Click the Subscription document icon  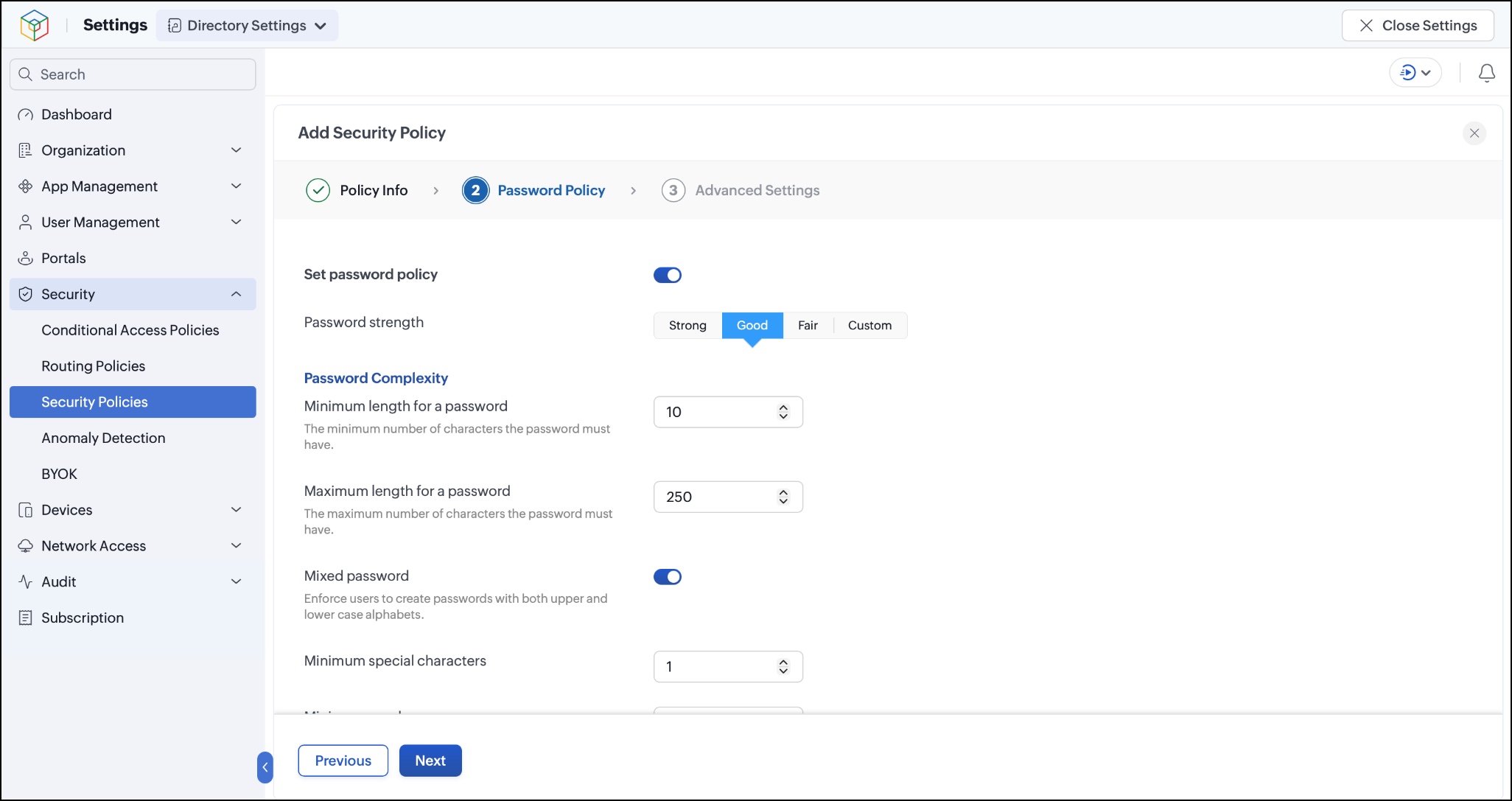tap(25, 618)
